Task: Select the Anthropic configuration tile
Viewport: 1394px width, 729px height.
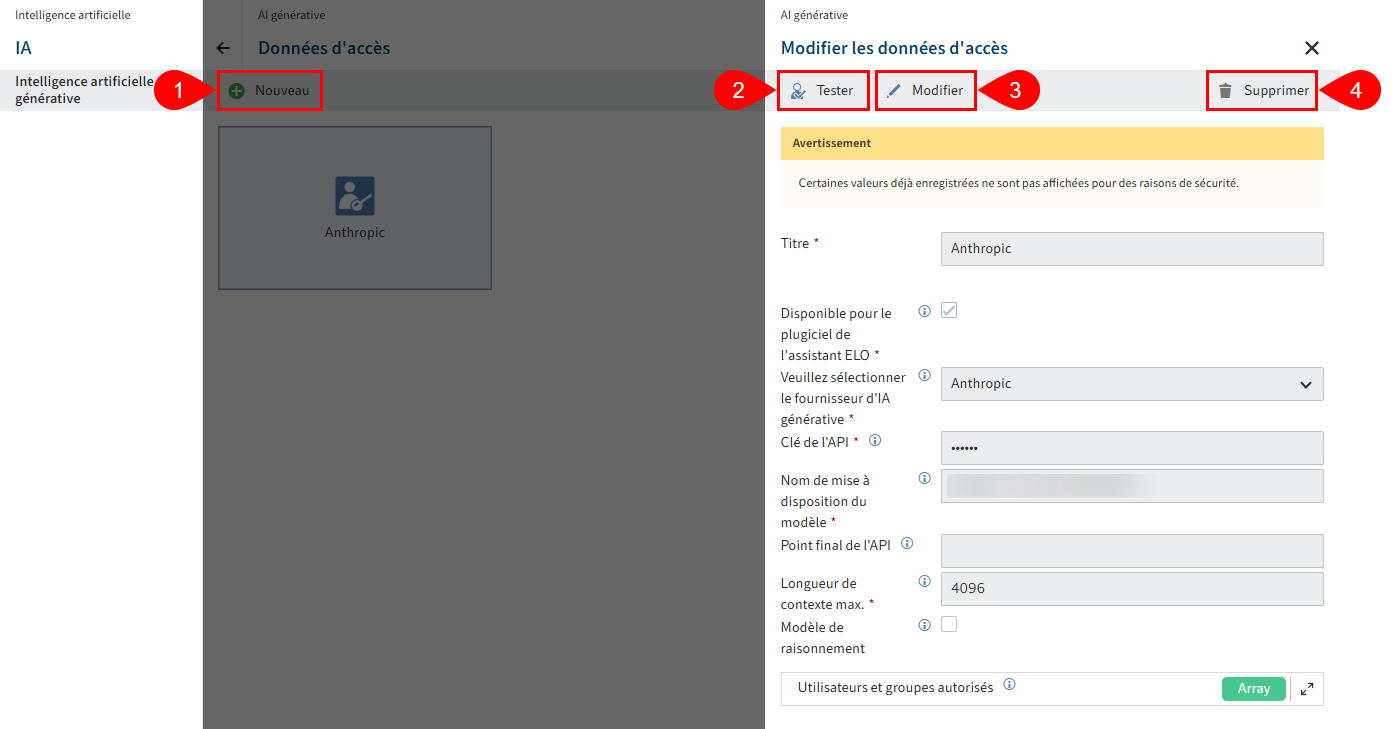Action: click(x=355, y=207)
